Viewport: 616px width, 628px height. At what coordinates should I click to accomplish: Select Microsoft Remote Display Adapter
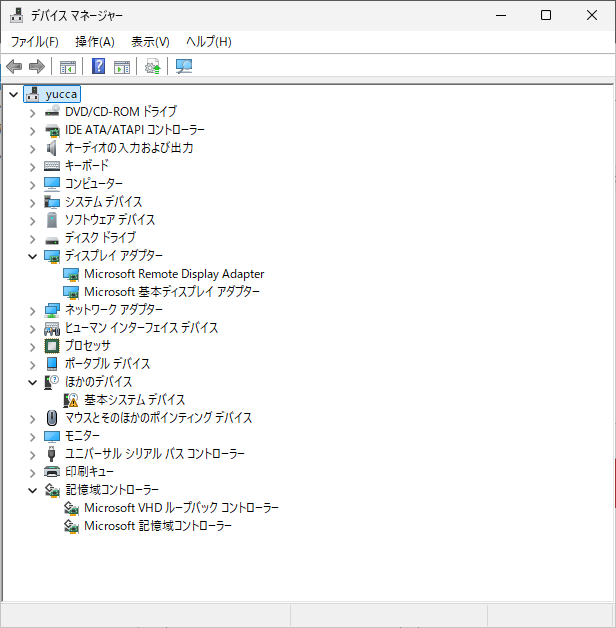(174, 274)
